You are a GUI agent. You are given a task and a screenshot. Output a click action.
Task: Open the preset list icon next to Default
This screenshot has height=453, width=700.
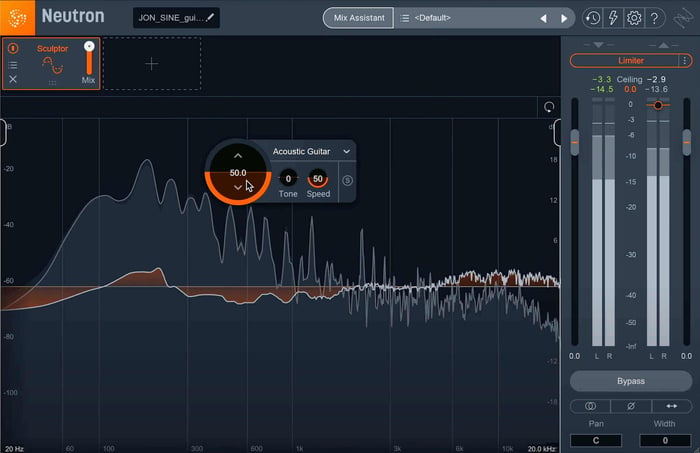click(404, 18)
